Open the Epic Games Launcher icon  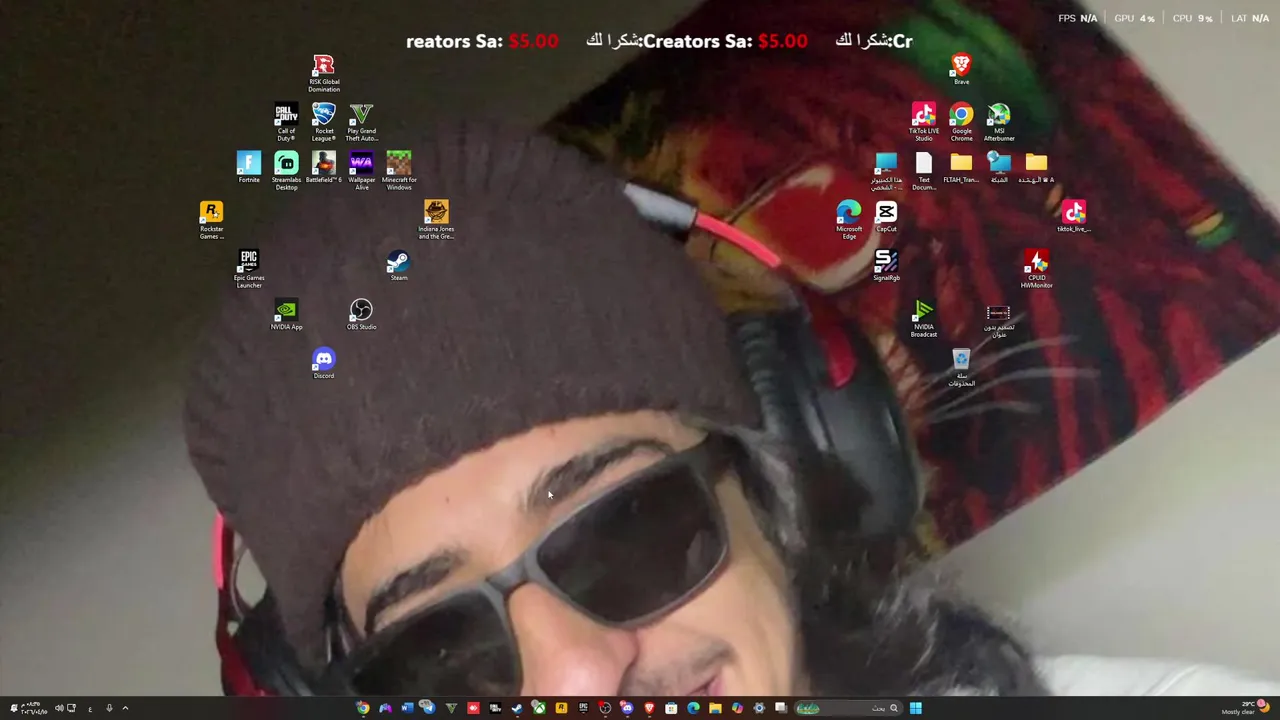248,269
